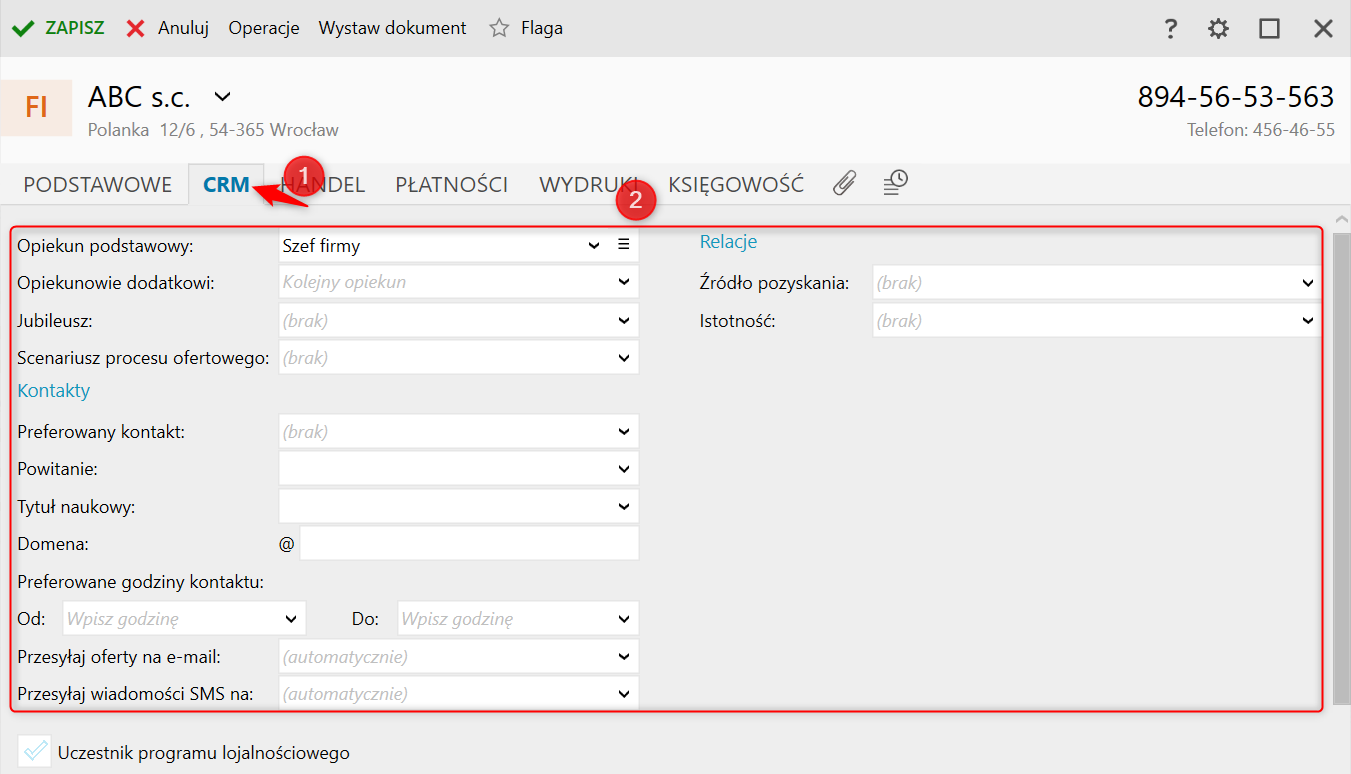This screenshot has width=1351, height=774.
Task: Open the question mark help icon
Action: pos(1171,29)
